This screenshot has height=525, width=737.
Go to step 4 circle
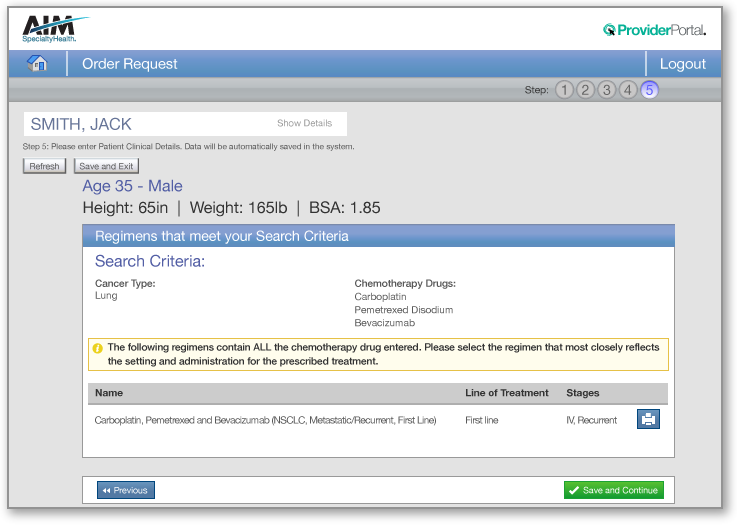click(x=627, y=90)
